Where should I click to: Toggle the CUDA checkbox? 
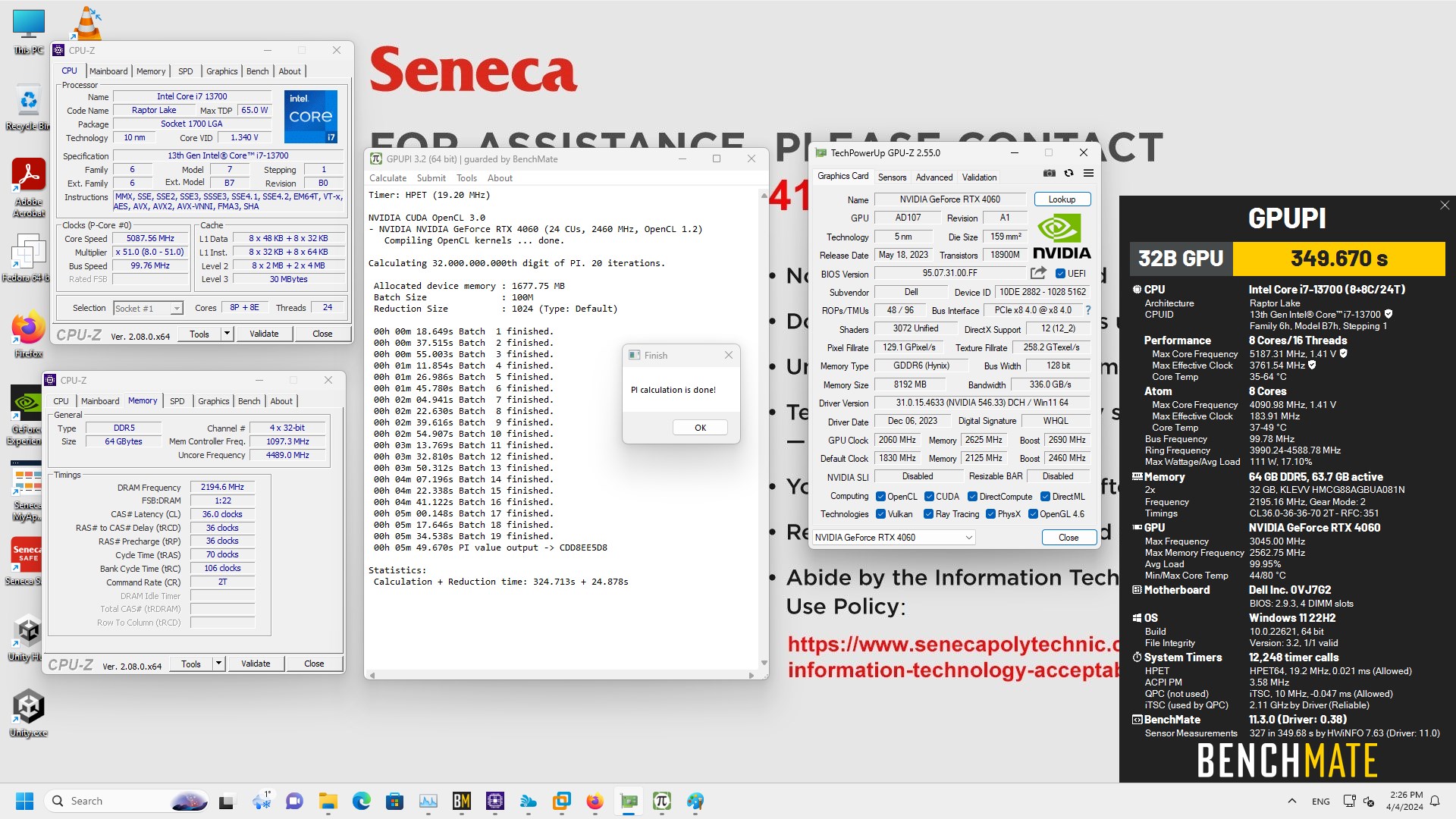[929, 497]
